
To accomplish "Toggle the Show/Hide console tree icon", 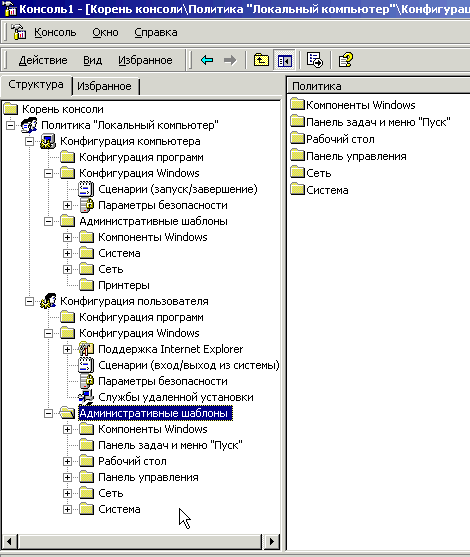I will [x=284, y=60].
